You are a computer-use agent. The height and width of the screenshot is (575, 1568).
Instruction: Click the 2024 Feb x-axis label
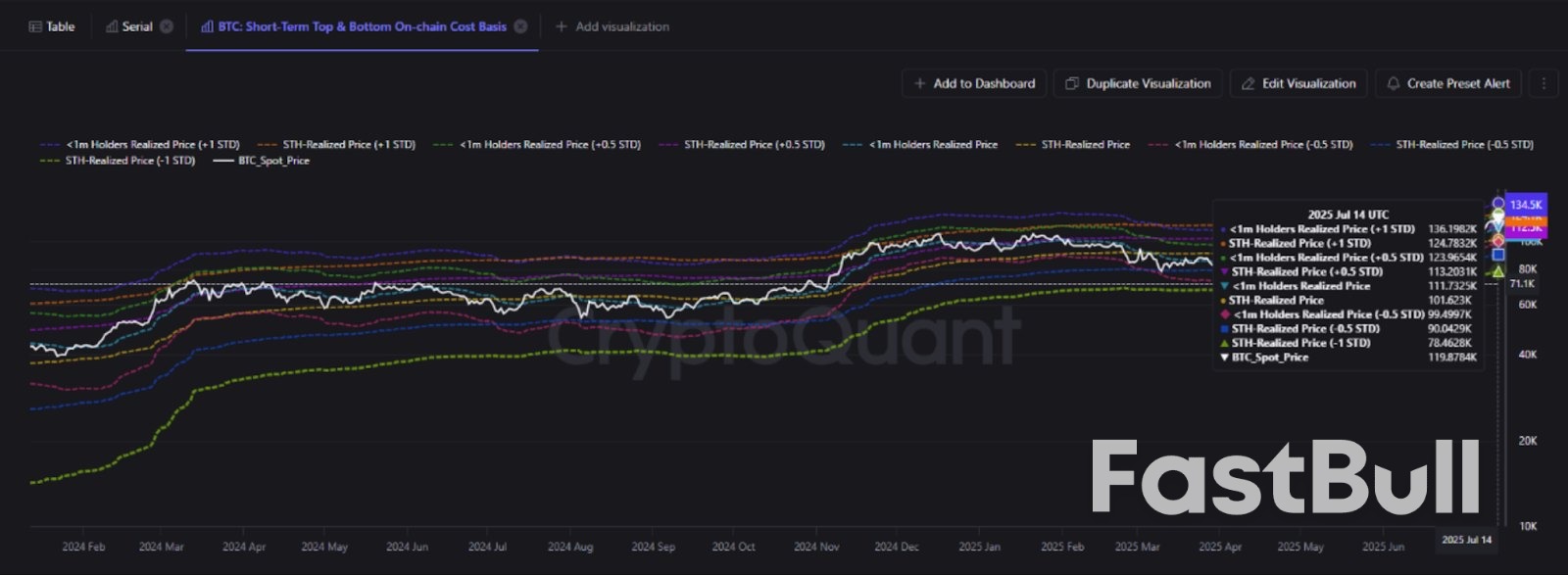pos(83,547)
